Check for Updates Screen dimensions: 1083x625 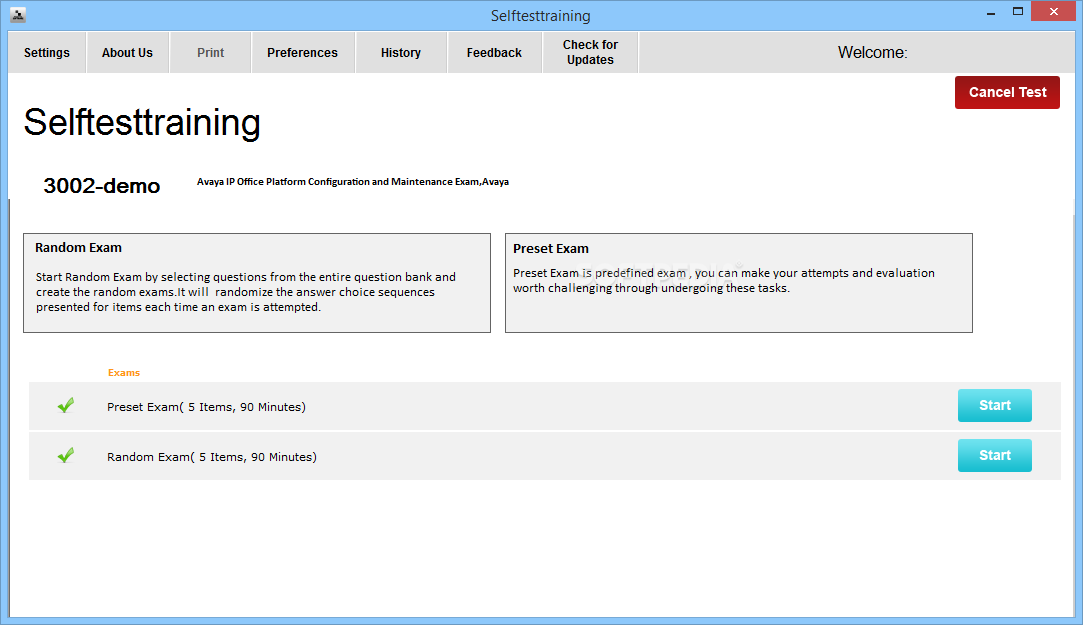(590, 52)
